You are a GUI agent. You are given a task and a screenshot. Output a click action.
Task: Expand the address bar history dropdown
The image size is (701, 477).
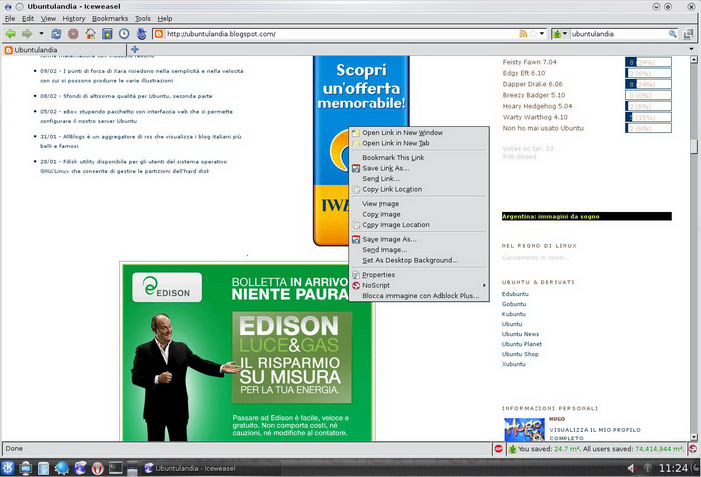[540, 34]
